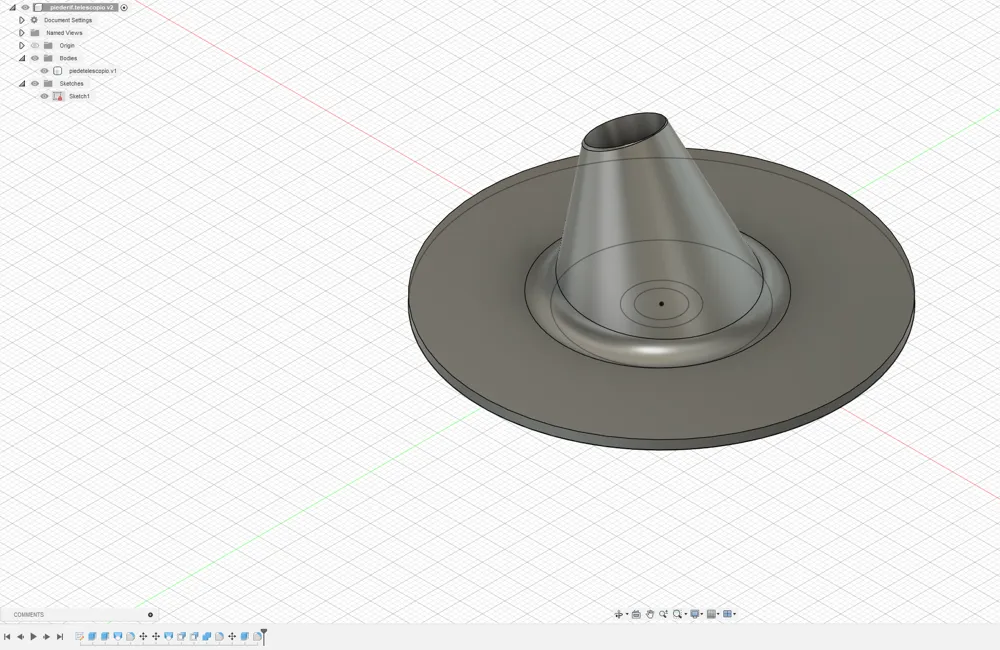Hide the Sketches folder
Image resolution: width=1000 pixels, height=650 pixels.
(35, 84)
